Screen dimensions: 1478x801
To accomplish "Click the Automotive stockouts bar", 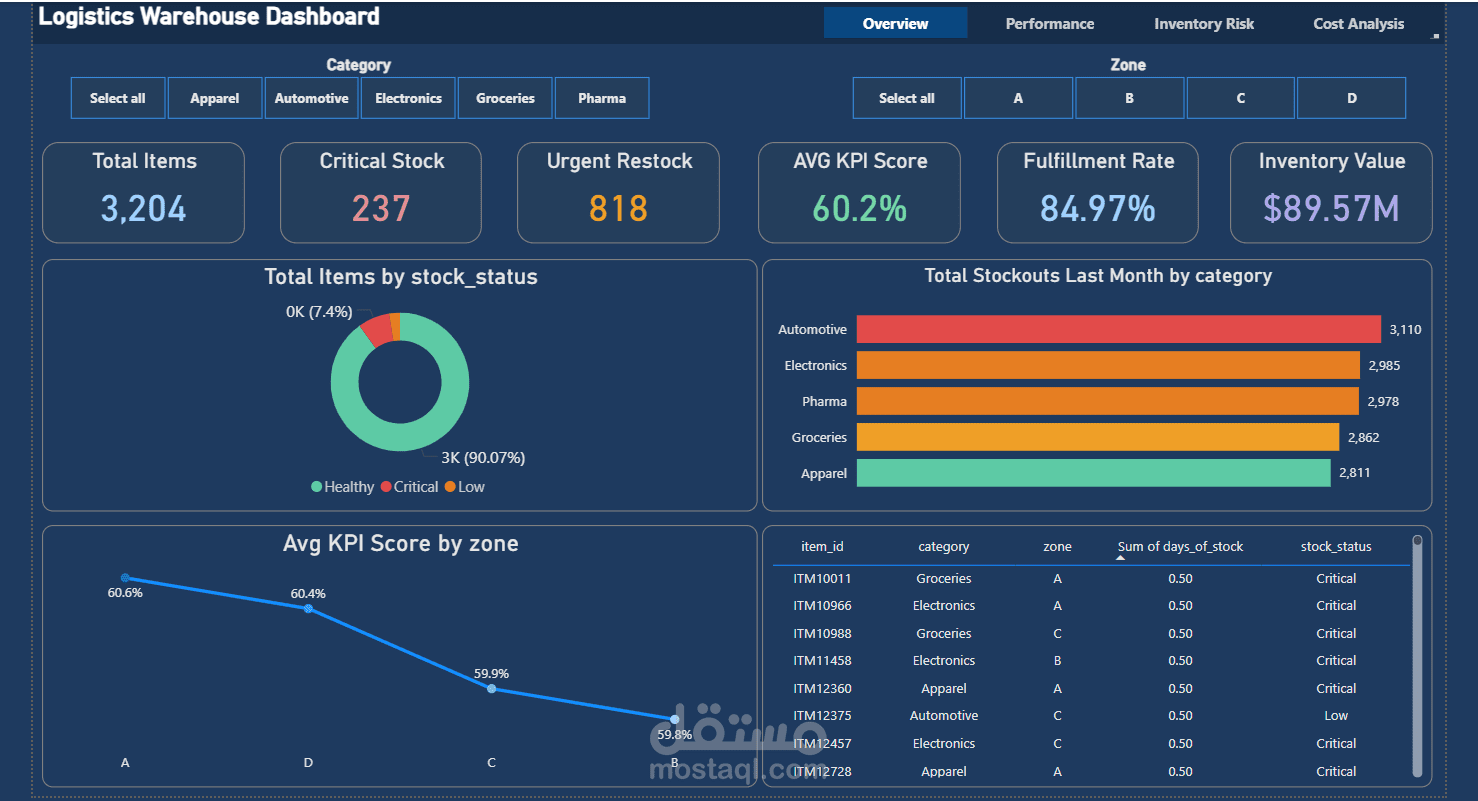I will coord(1119,329).
